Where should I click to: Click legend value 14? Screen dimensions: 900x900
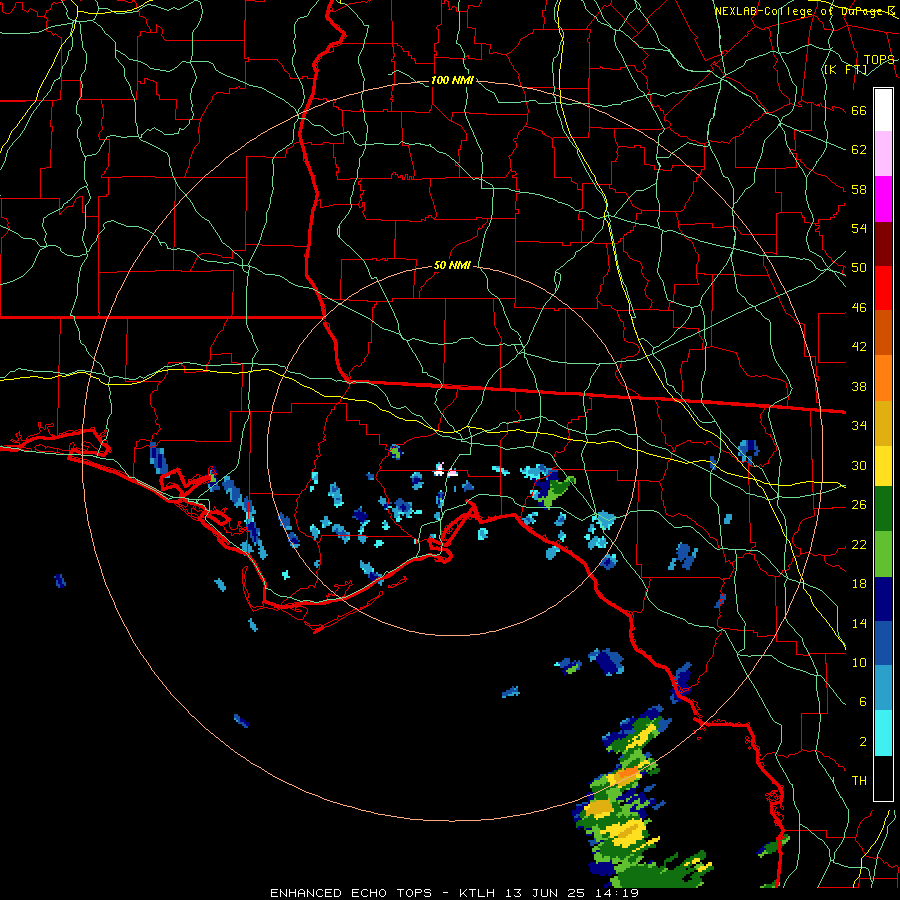tap(859, 623)
